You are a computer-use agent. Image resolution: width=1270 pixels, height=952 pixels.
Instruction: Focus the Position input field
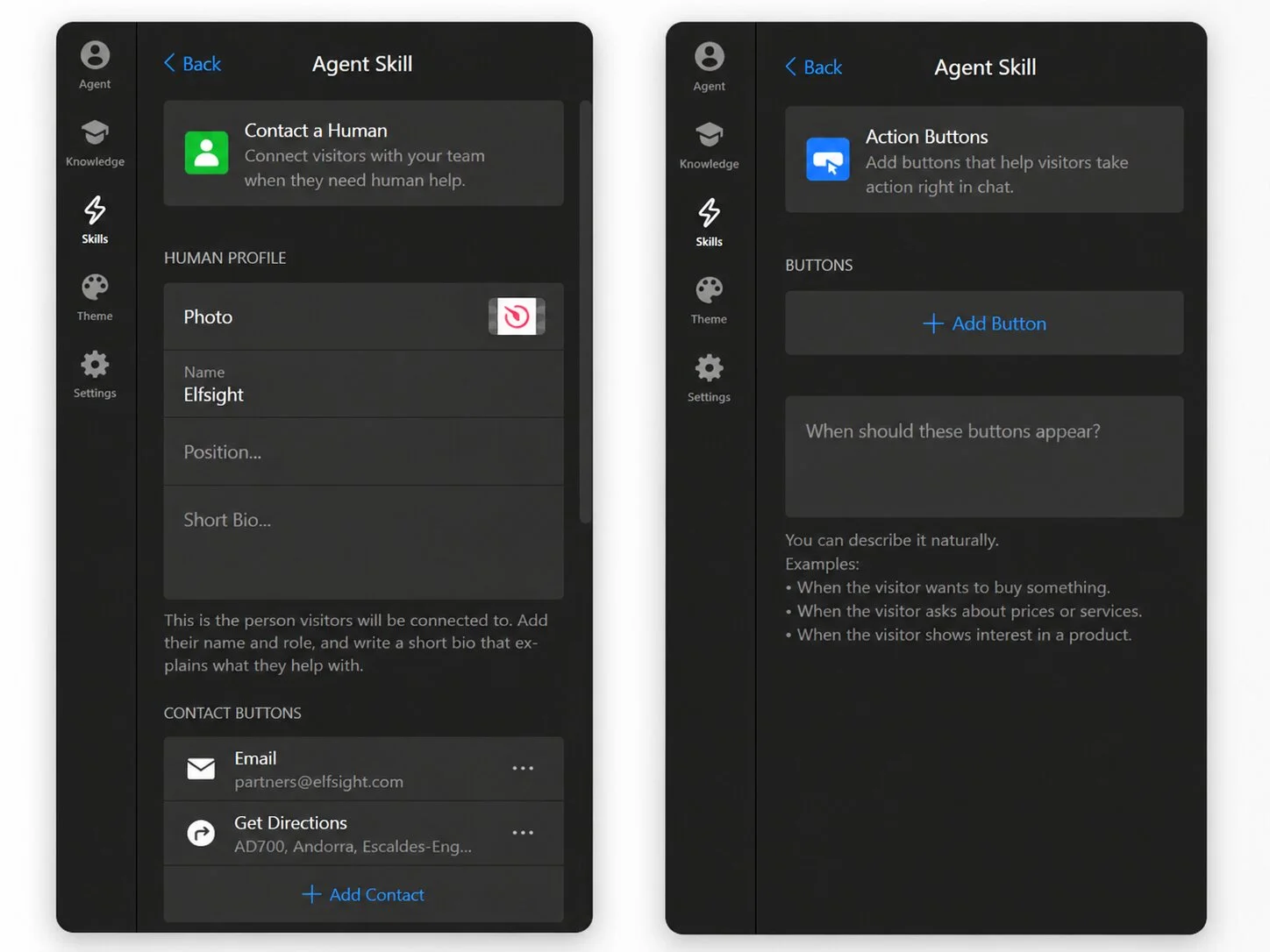363,451
